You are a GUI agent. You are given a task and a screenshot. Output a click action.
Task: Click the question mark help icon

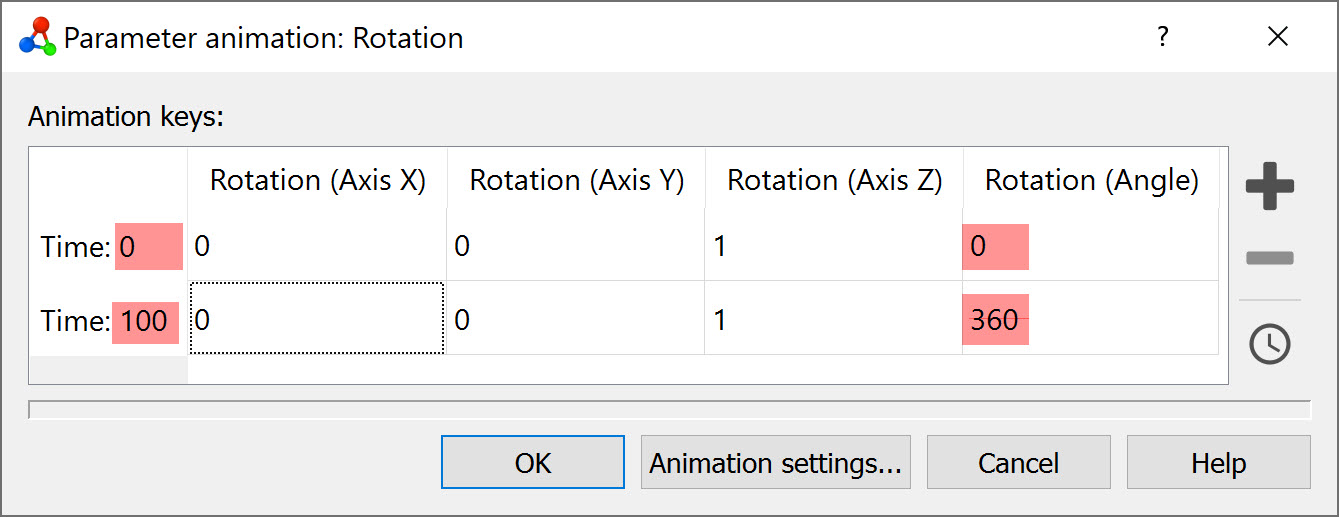1162,38
